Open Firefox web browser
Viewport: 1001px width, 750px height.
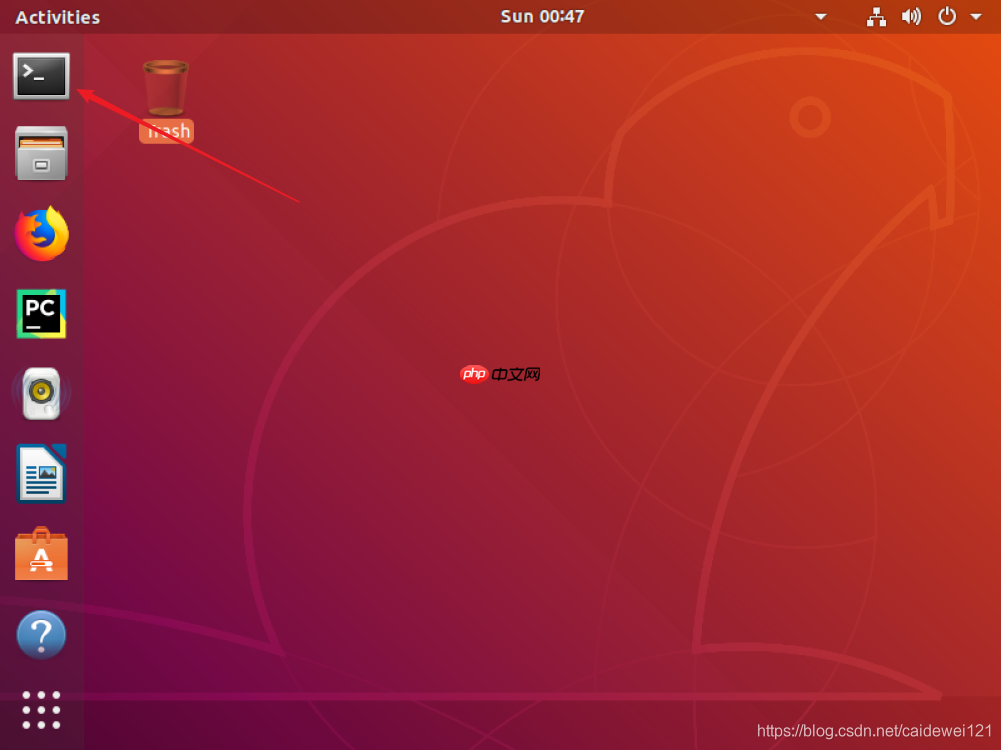point(41,234)
